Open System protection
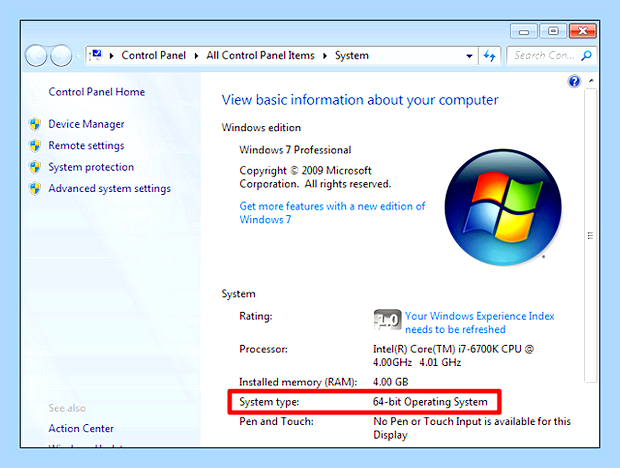 (91, 167)
